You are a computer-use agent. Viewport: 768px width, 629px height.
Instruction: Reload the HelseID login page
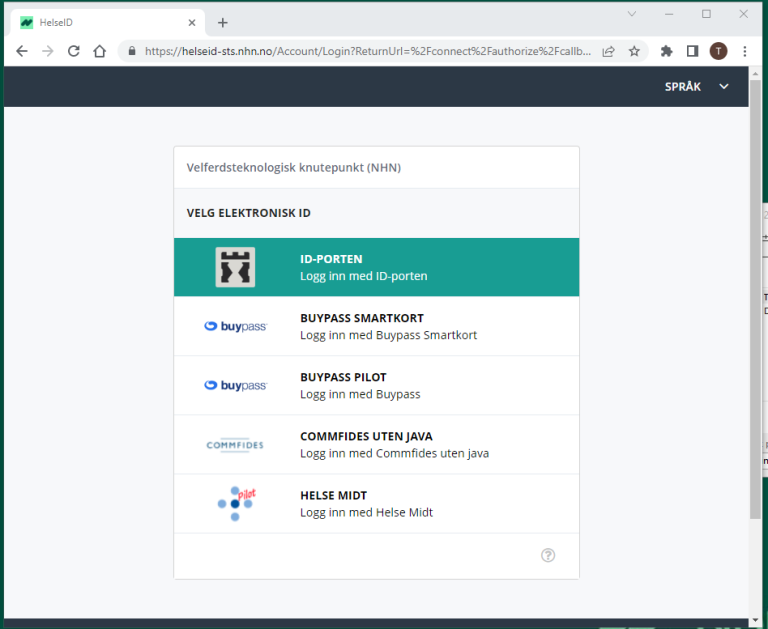point(73,51)
